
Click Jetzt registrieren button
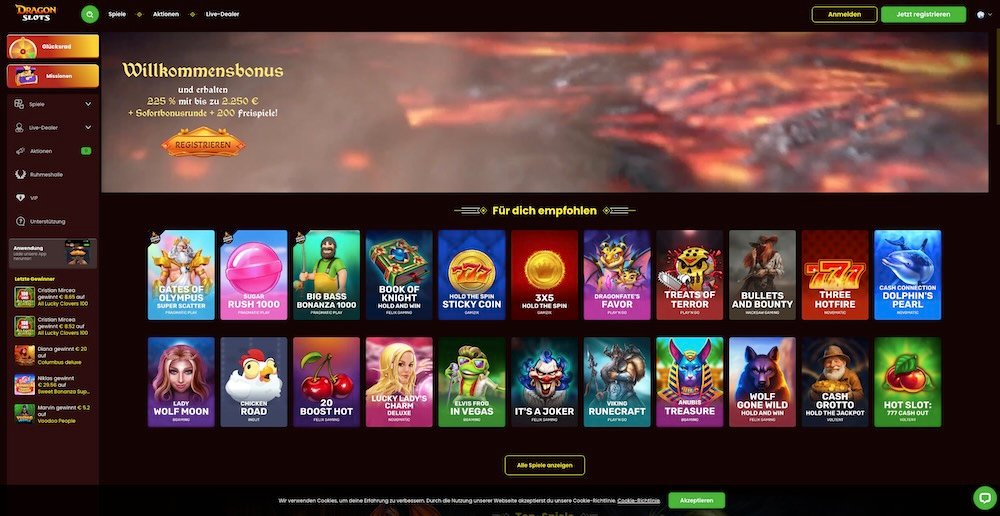(923, 15)
